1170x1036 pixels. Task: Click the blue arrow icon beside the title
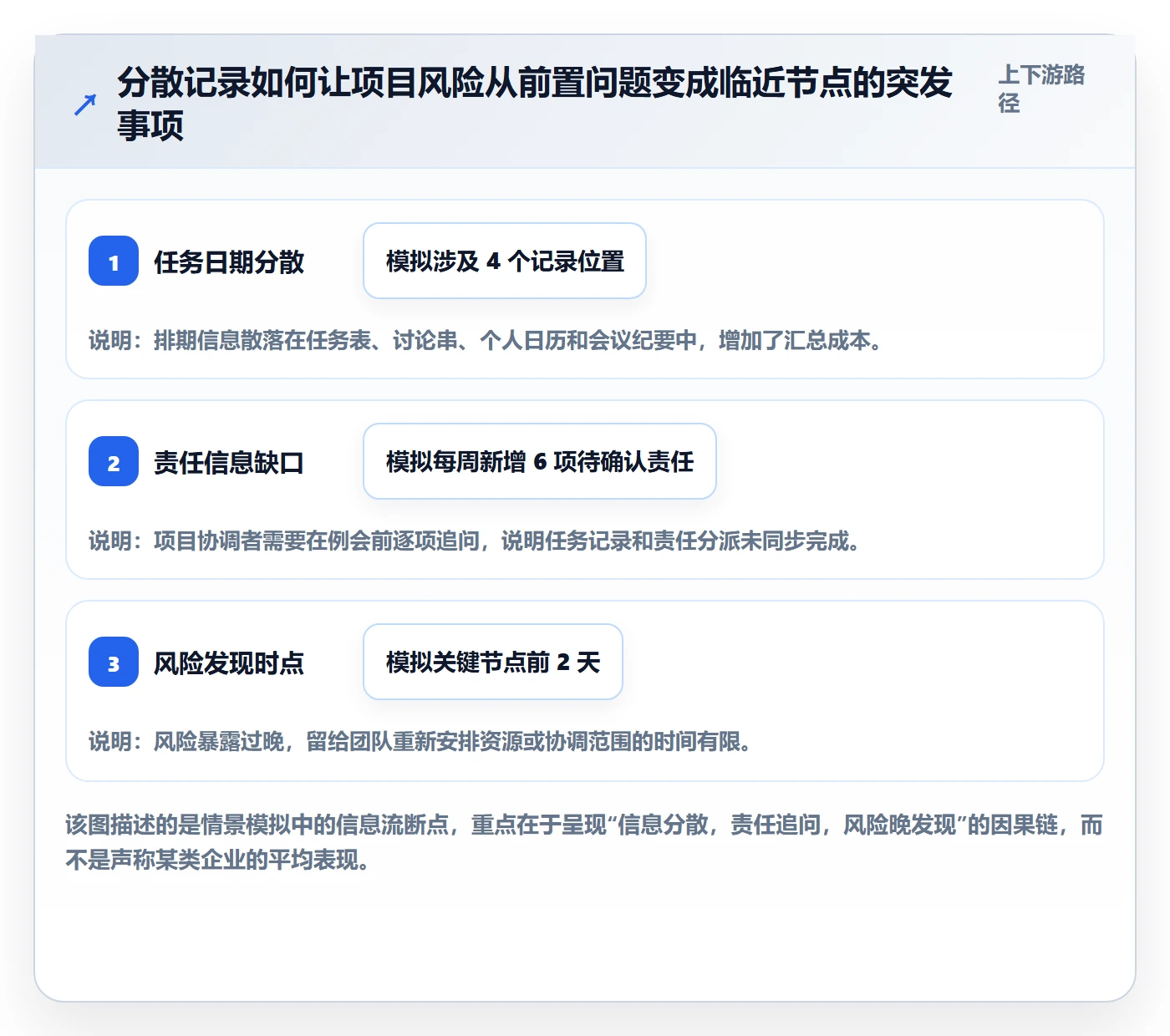point(85,104)
